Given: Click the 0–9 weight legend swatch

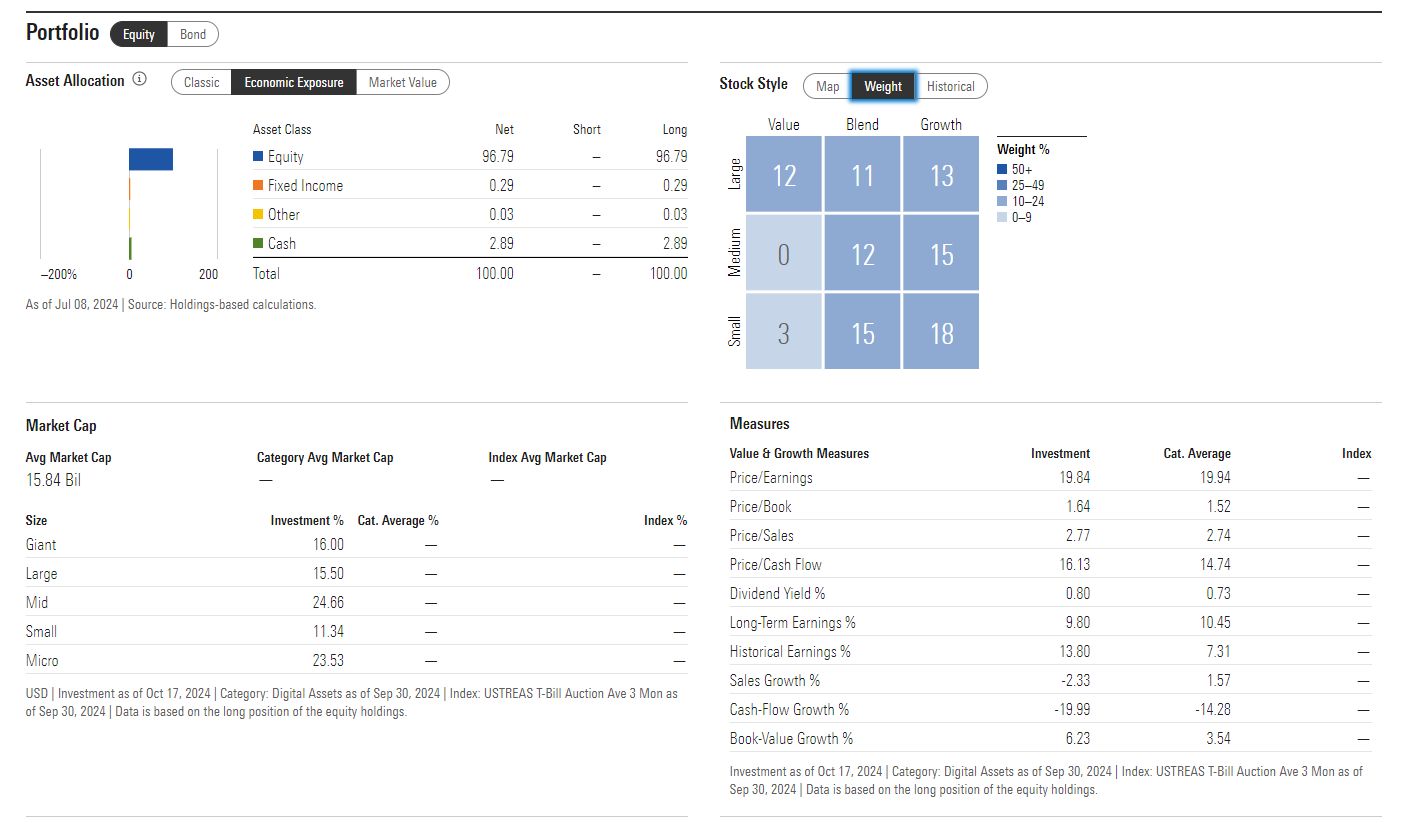Looking at the screenshot, I should coord(1002,217).
